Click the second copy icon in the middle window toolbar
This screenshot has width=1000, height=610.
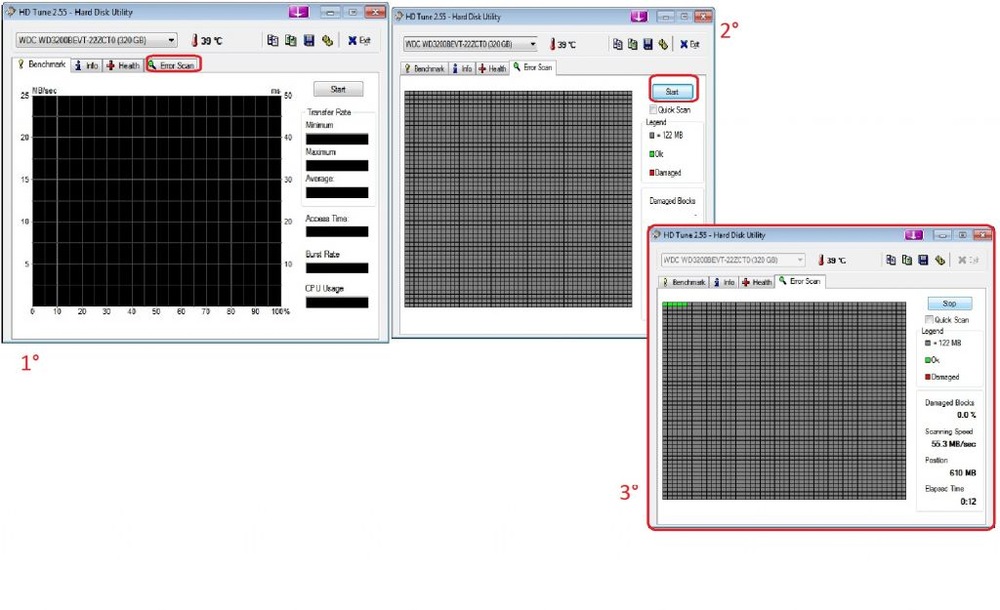tap(633, 44)
